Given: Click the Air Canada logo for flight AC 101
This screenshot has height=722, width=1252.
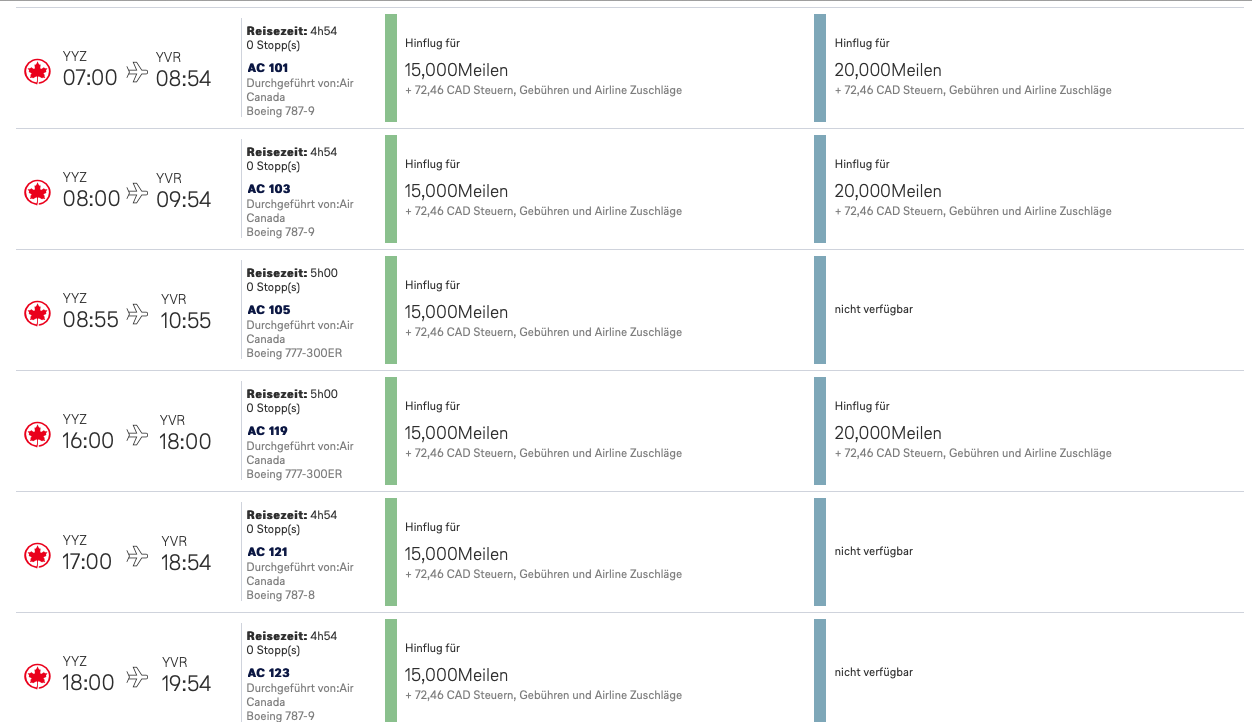Looking at the screenshot, I should (37, 71).
